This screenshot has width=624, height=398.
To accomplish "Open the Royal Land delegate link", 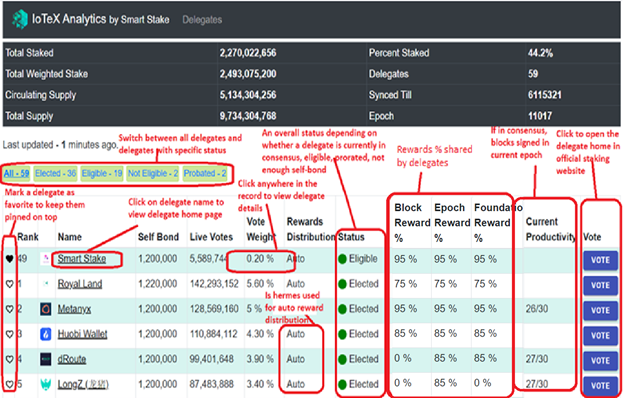I will click(x=80, y=284).
